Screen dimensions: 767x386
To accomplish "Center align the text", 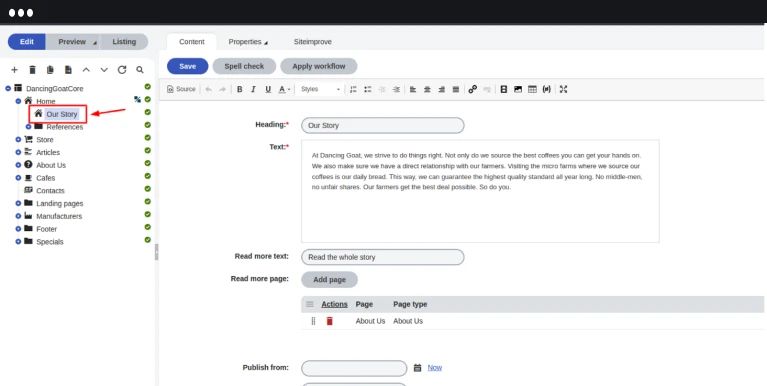I will point(427,89).
